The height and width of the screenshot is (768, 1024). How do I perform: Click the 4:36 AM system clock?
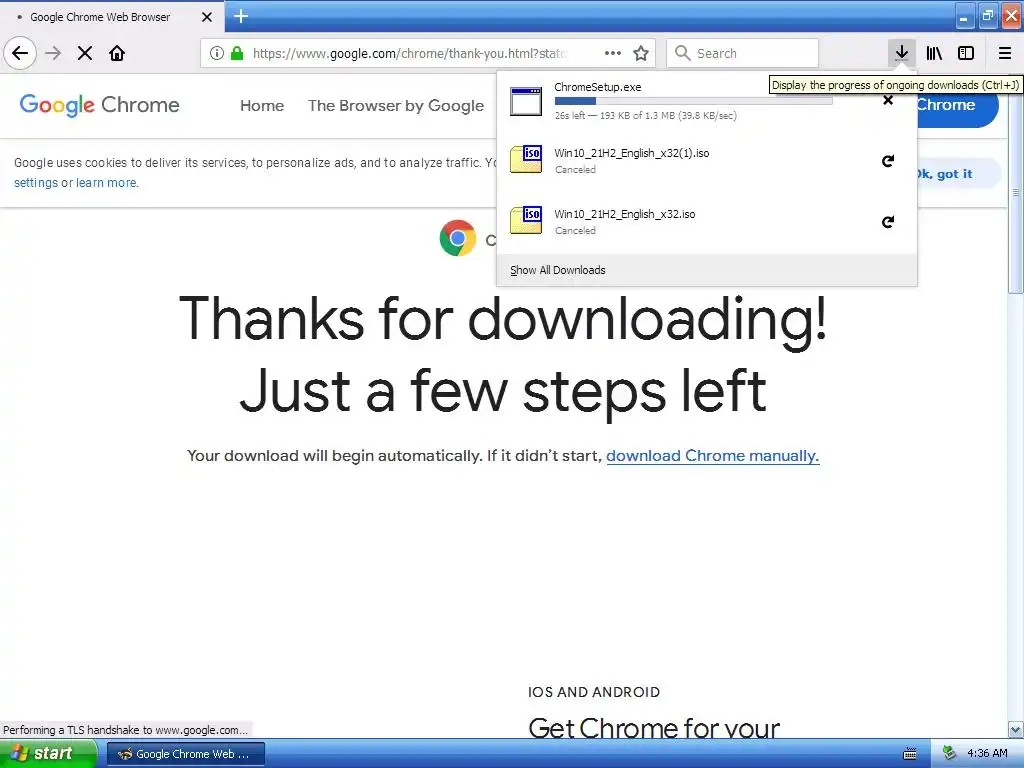pos(987,754)
